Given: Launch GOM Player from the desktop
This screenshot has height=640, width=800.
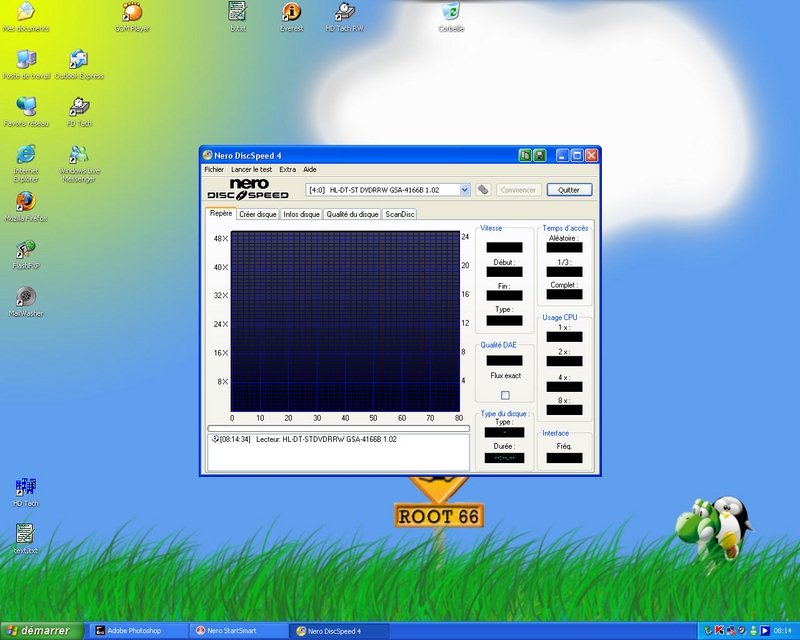Looking at the screenshot, I should pos(132,16).
